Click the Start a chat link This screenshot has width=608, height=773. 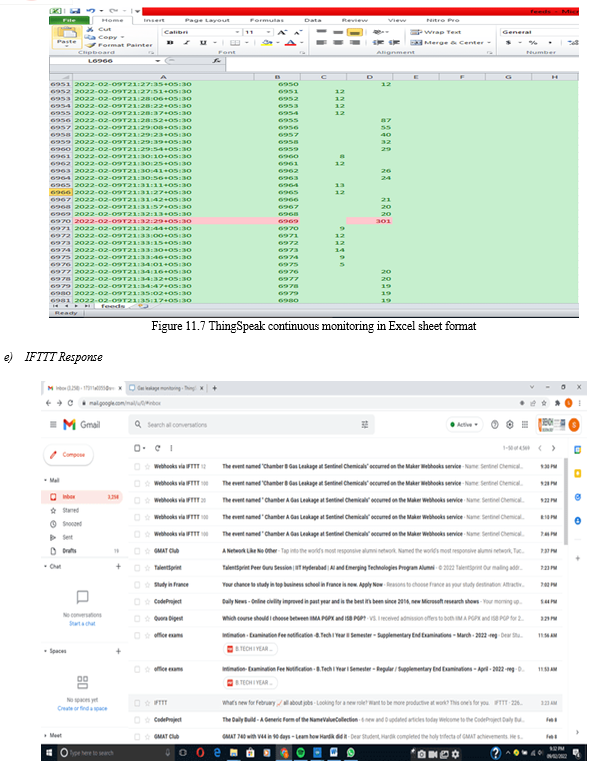[82, 624]
